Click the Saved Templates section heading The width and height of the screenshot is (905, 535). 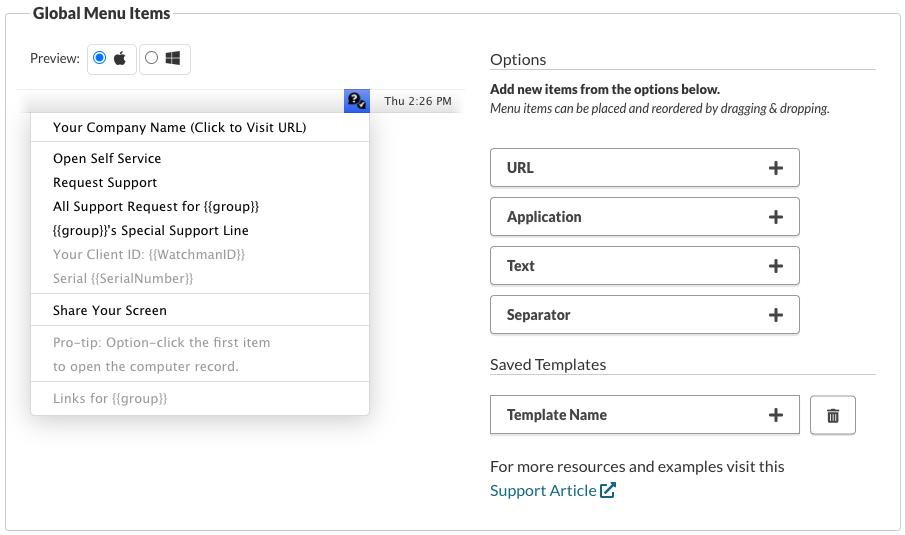tap(548, 365)
